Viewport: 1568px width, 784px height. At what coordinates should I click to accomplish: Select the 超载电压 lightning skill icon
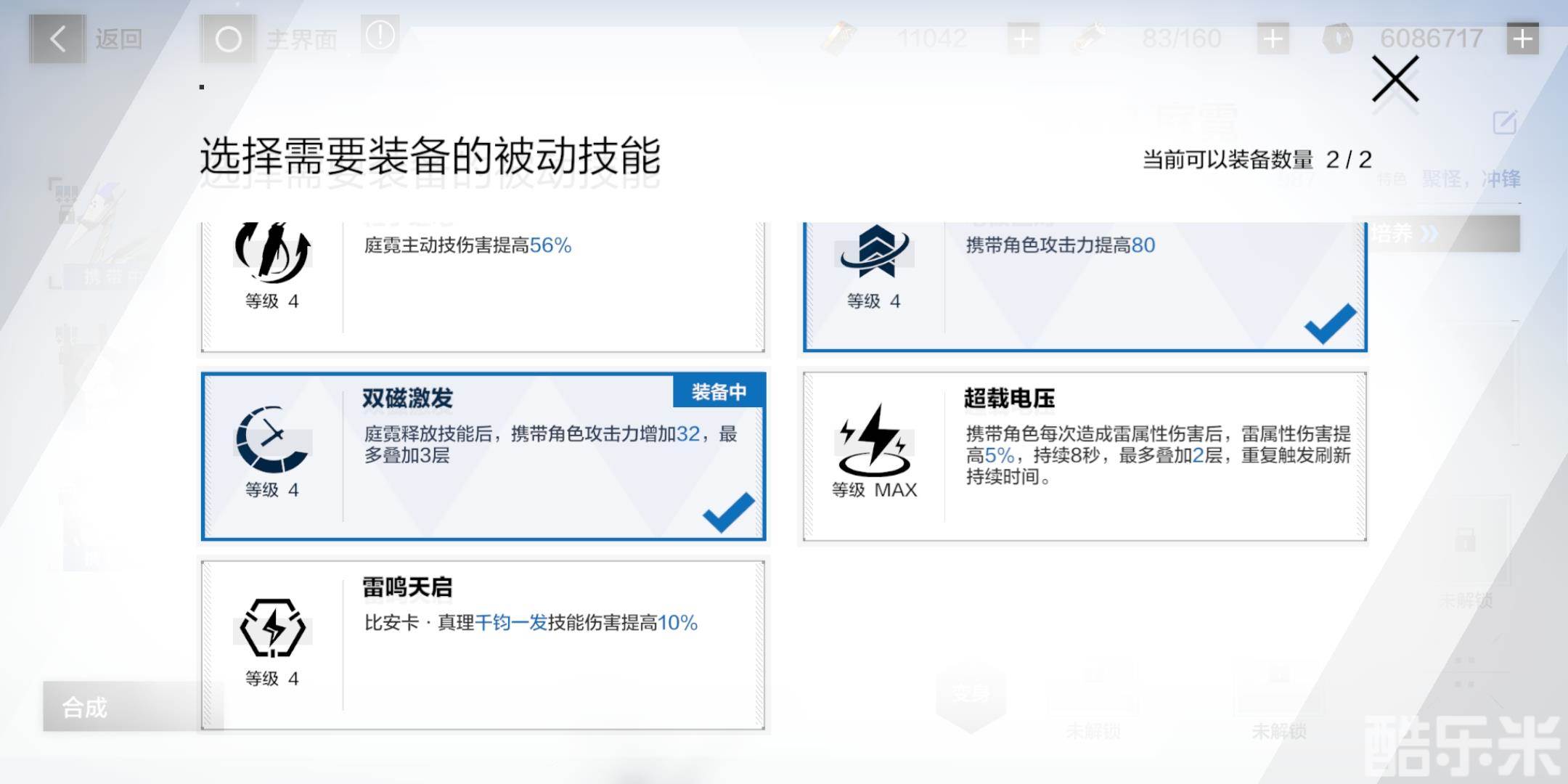click(874, 439)
